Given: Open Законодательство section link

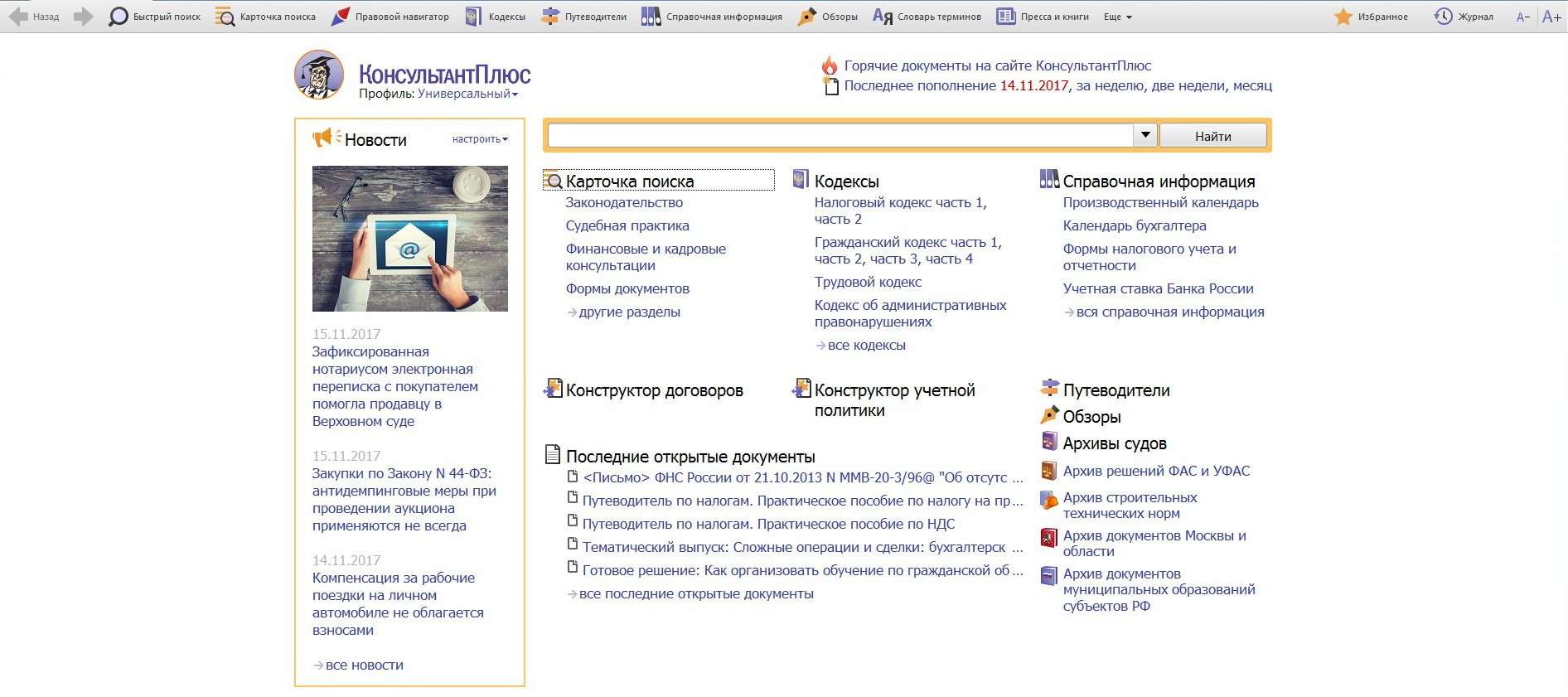Looking at the screenshot, I should coord(624,202).
